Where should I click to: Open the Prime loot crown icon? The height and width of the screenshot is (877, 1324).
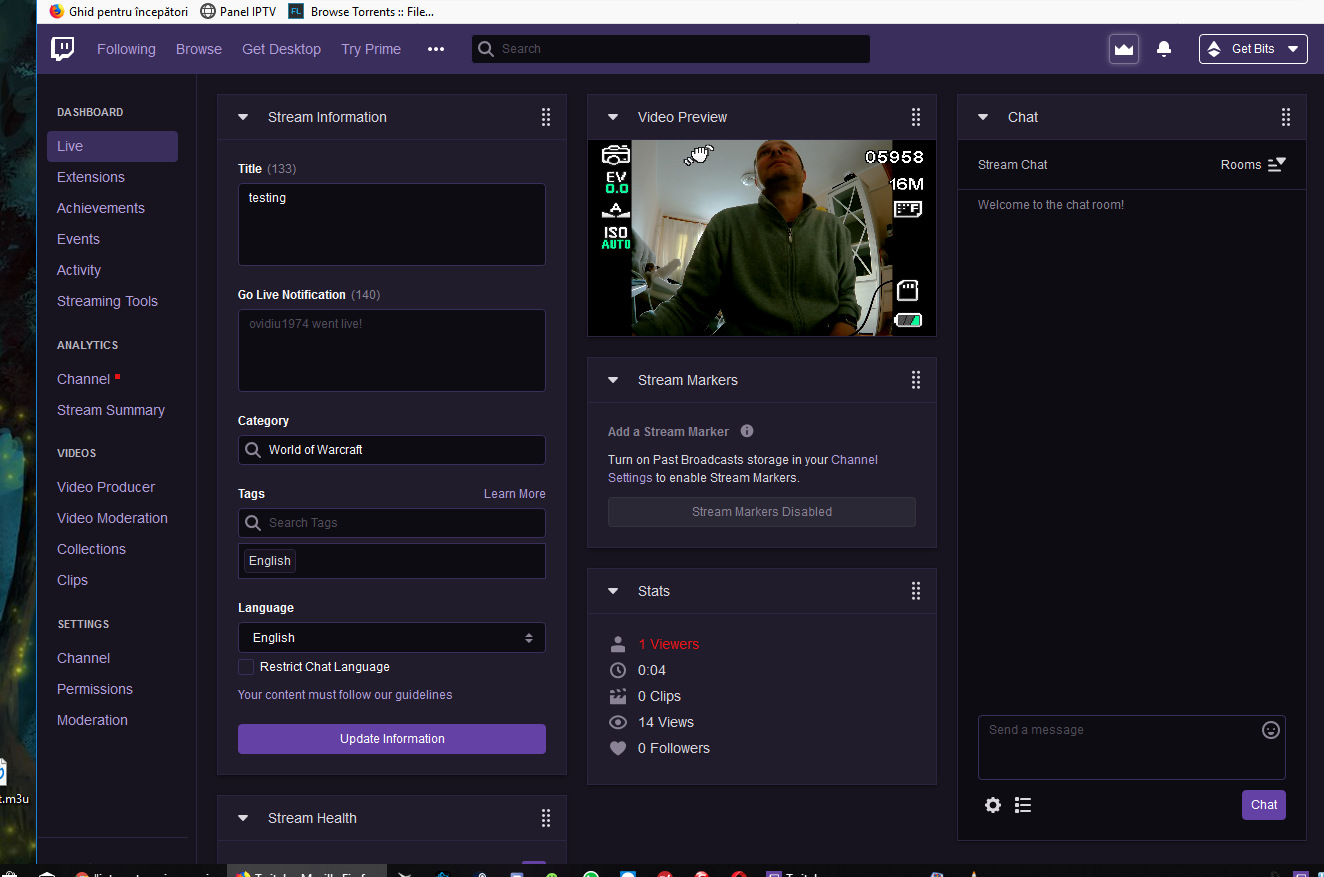pos(1124,49)
